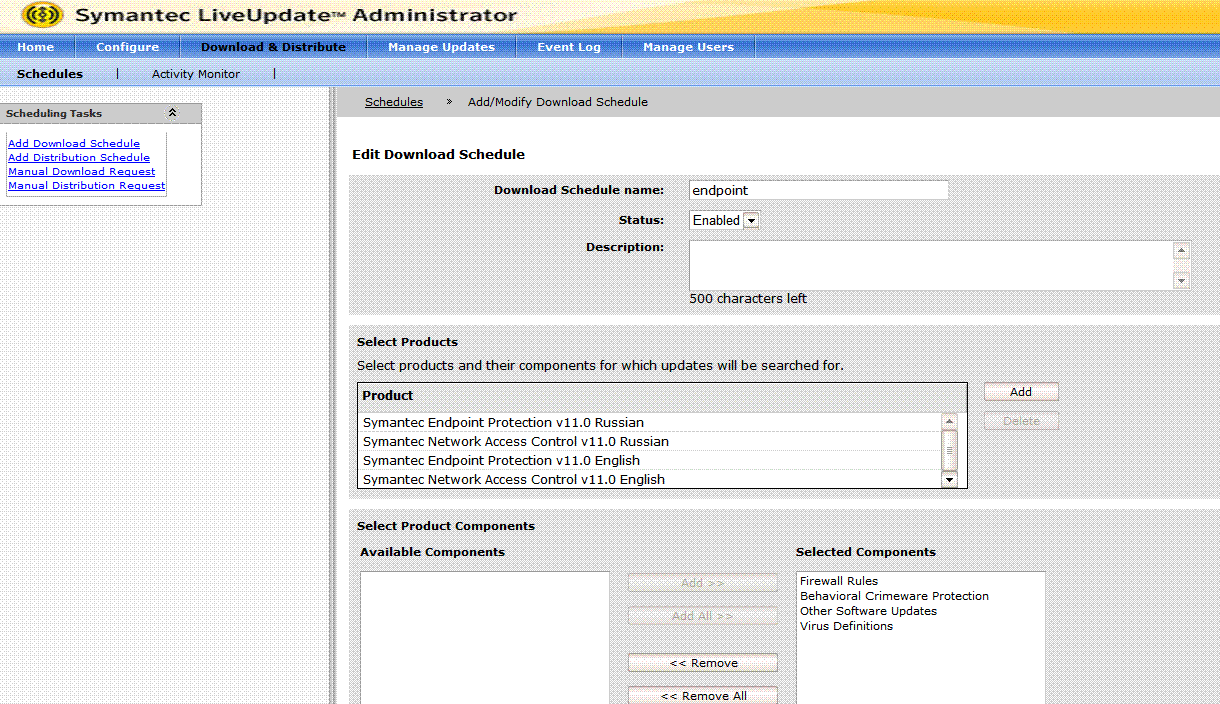Click the << Remove All button
This screenshot has width=1220, height=704.
(x=702, y=696)
